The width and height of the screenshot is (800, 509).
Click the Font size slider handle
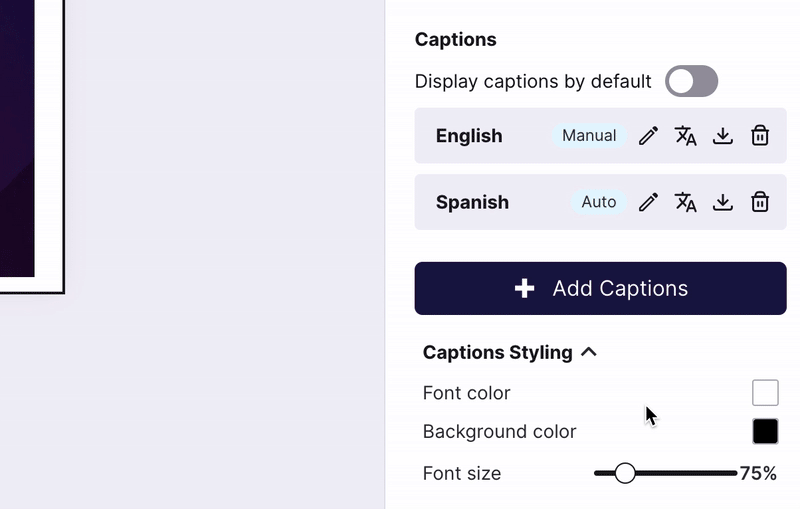624,473
